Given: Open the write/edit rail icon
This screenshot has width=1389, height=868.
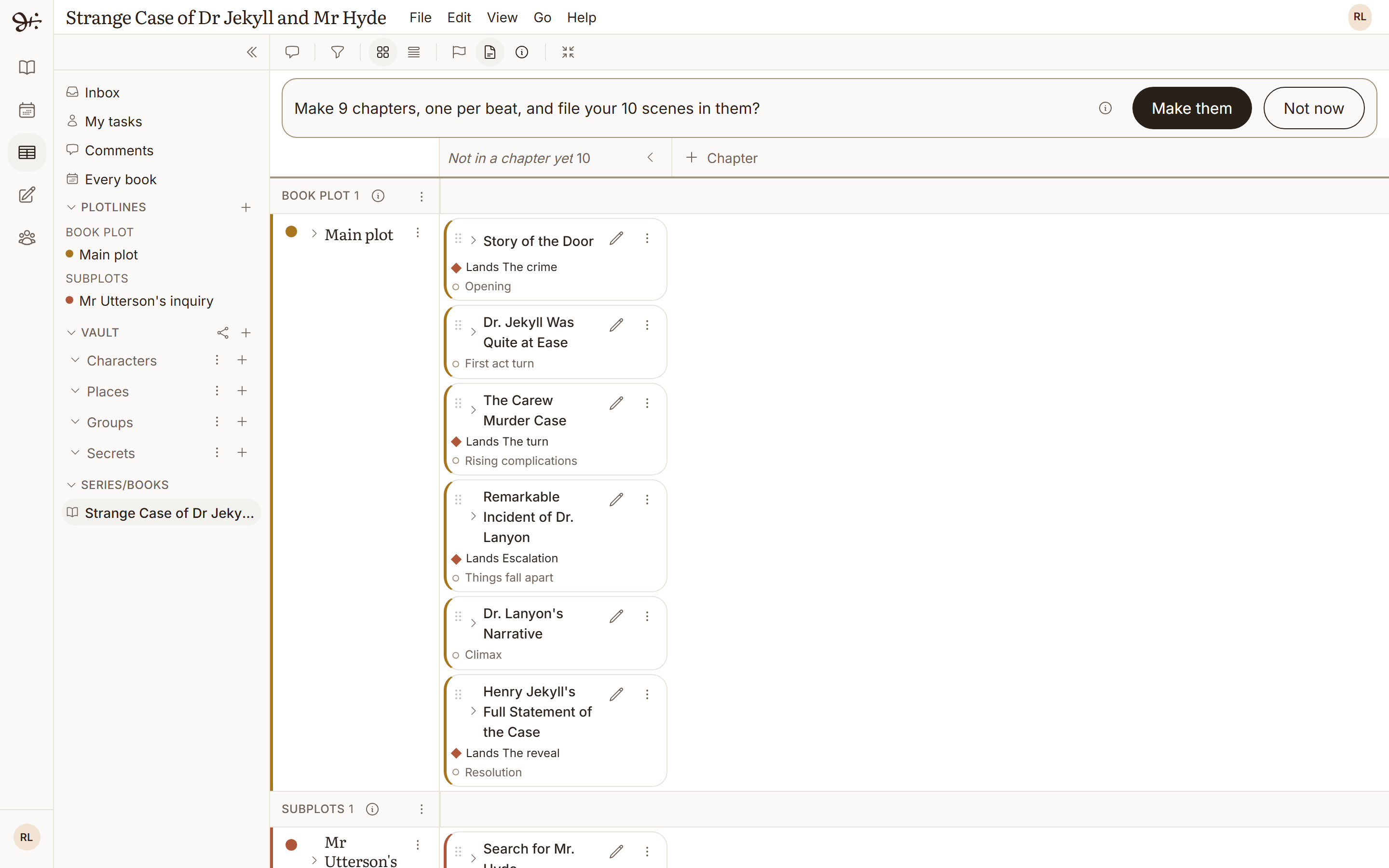Looking at the screenshot, I should 27,195.
